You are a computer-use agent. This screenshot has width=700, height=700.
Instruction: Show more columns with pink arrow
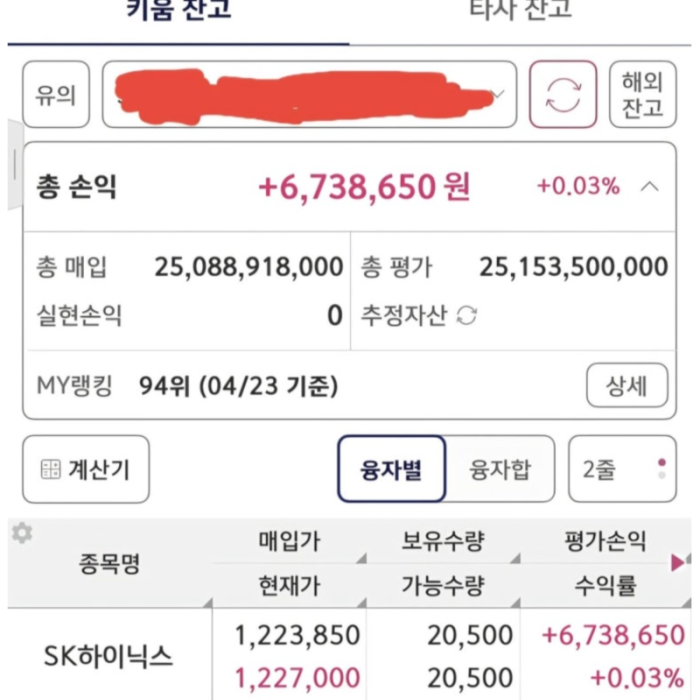click(679, 562)
